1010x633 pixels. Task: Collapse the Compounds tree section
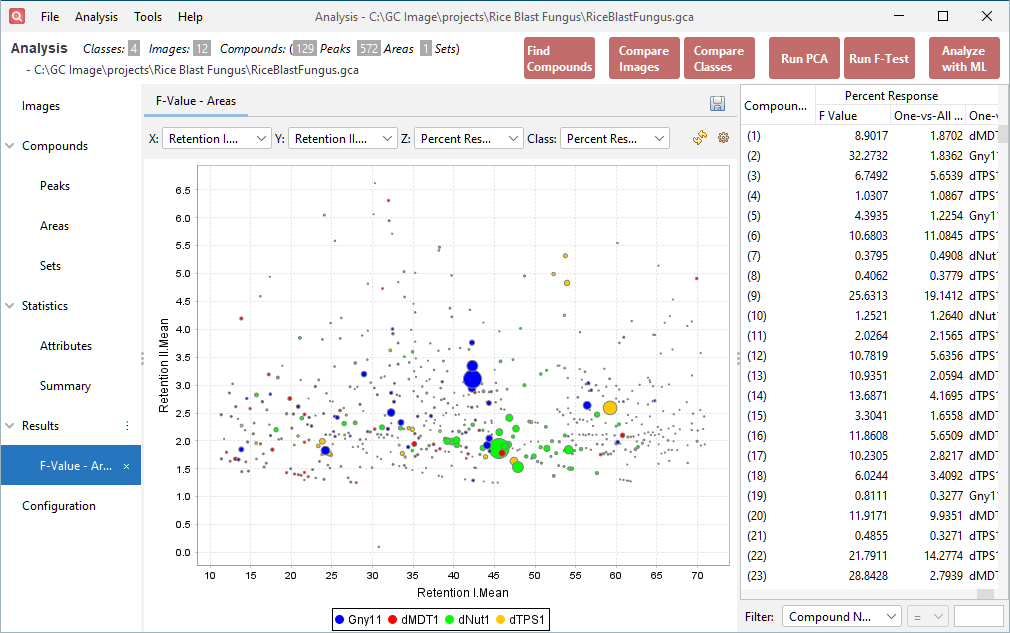pyautogui.click(x=11, y=146)
